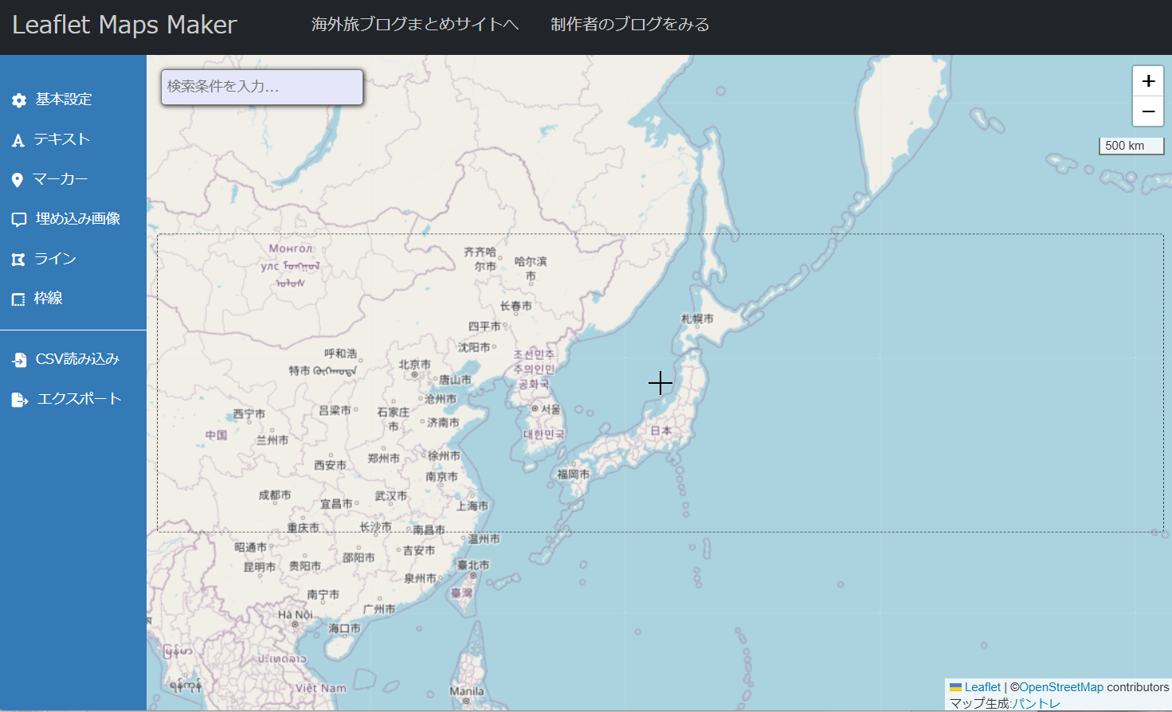Click the 대한민국 country label

(544, 434)
